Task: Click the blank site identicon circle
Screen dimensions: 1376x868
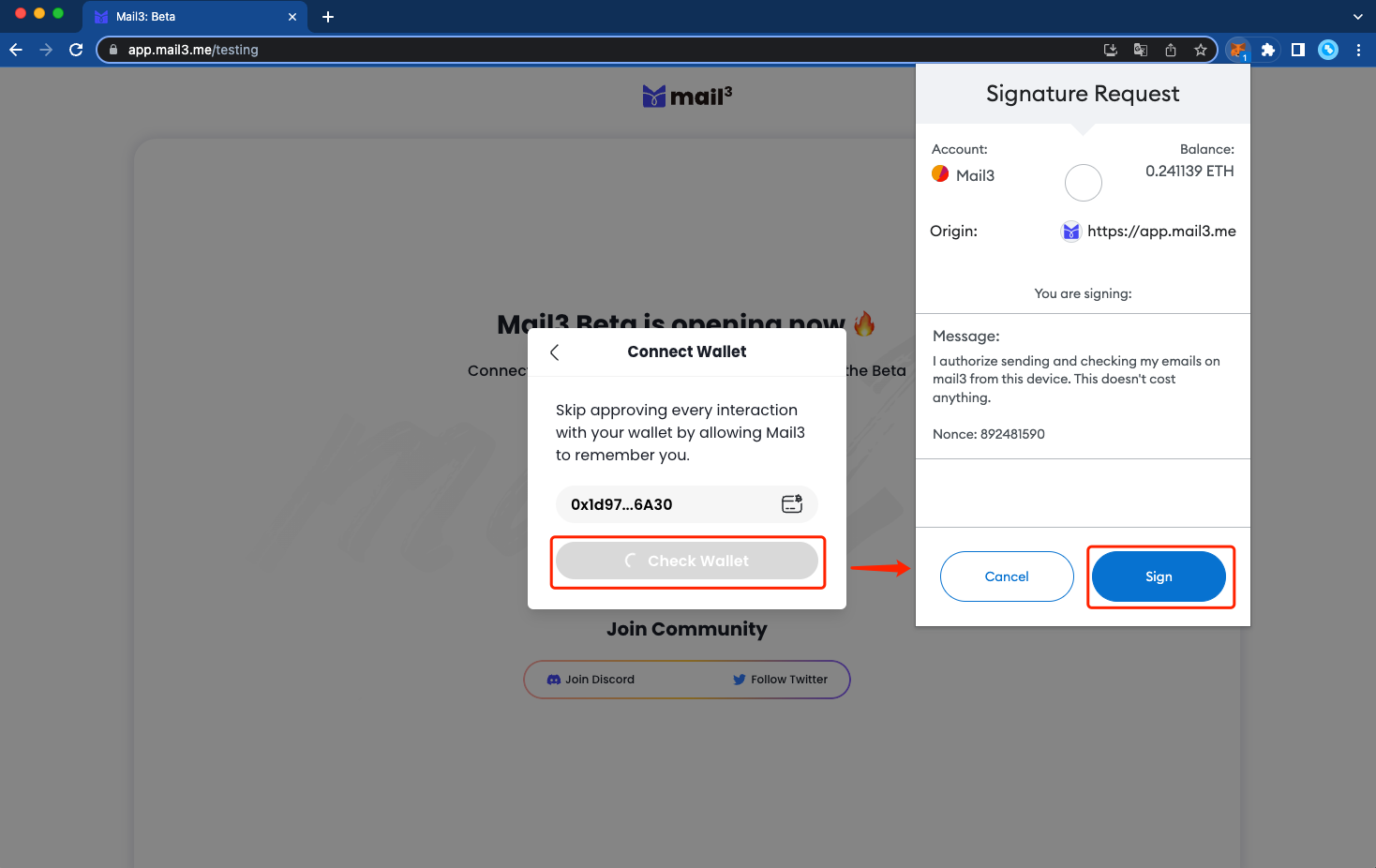Action: coord(1084,183)
